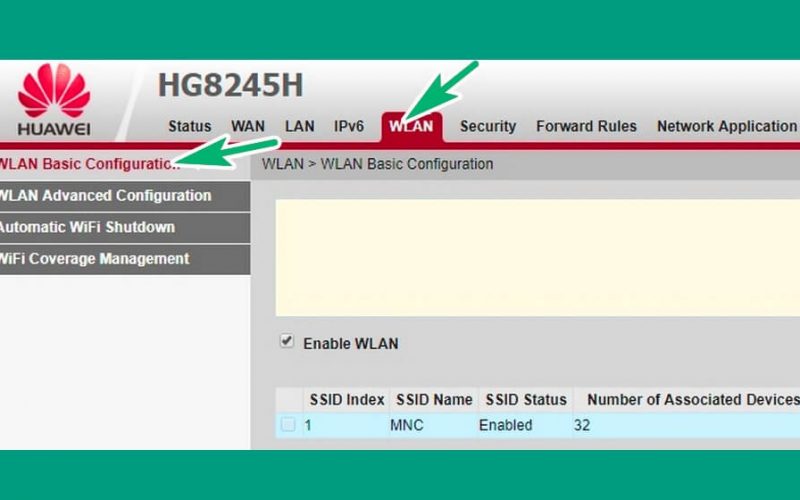Image resolution: width=800 pixels, height=500 pixels.
Task: Toggle the Enable WLAN checkbox
Action: click(x=287, y=341)
